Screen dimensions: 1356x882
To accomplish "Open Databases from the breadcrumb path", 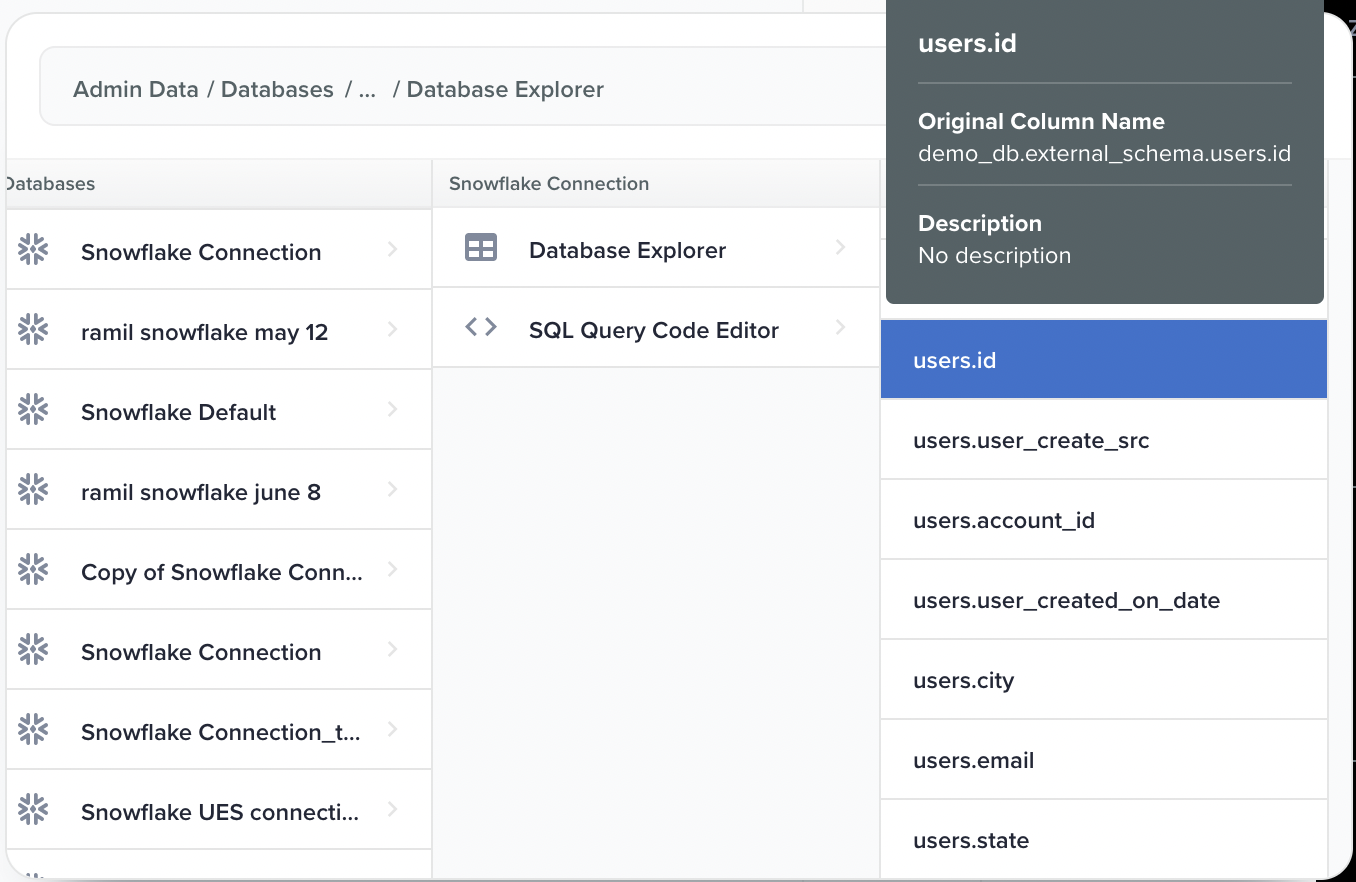I will pos(277,90).
